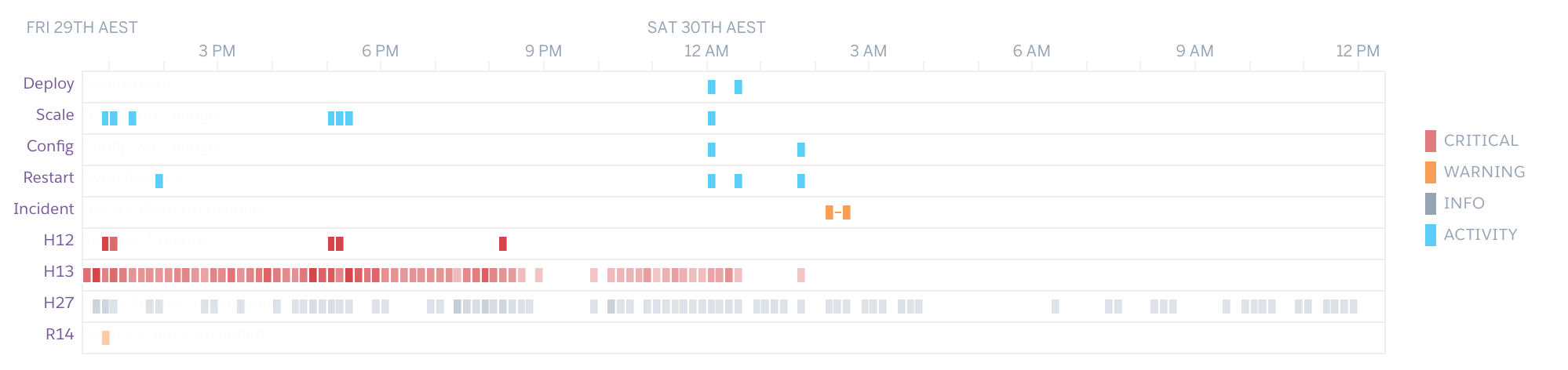Image resolution: width=1568 pixels, height=370 pixels.
Task: Click the H12 row label
Action: (59, 241)
